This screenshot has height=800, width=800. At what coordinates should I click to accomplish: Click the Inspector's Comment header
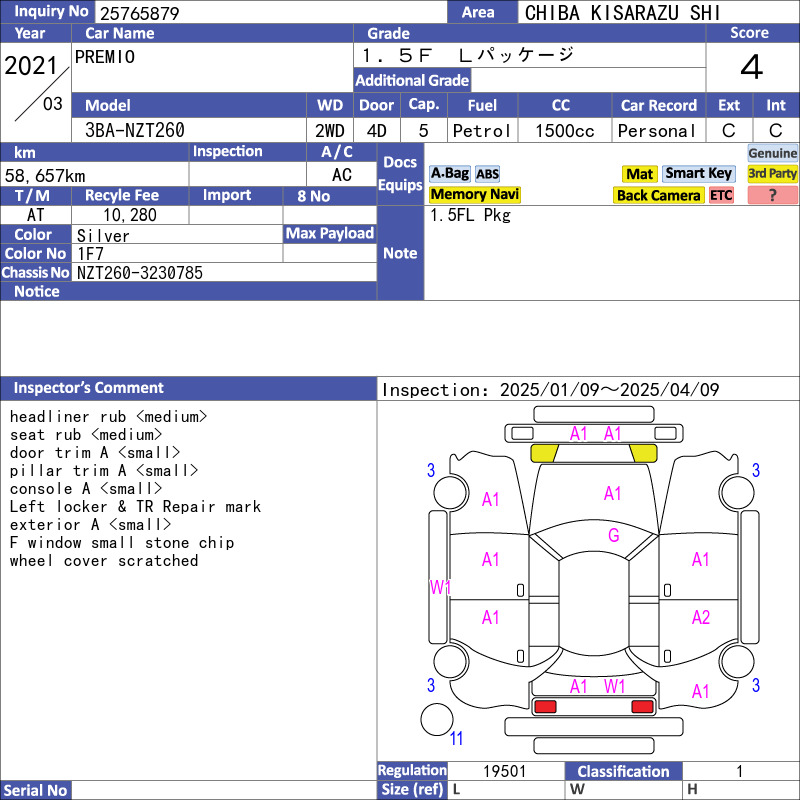pos(89,388)
